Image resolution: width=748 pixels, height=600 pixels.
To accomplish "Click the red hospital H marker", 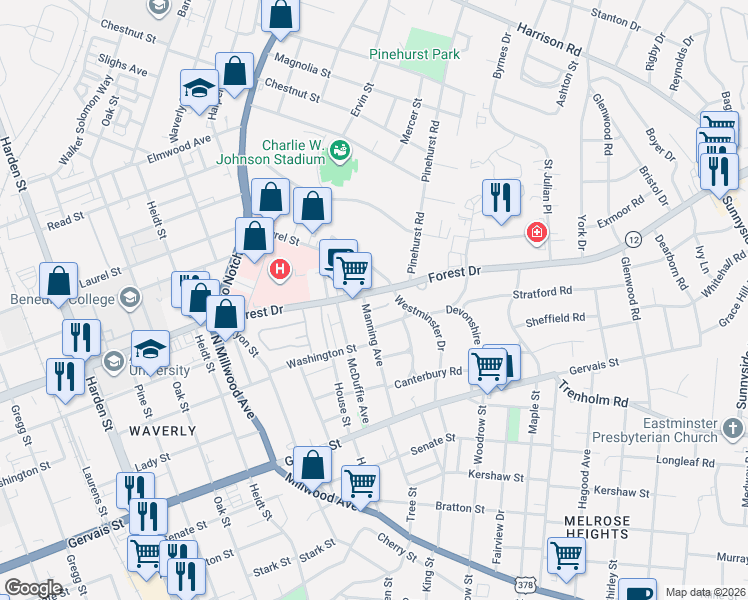I will [280, 269].
